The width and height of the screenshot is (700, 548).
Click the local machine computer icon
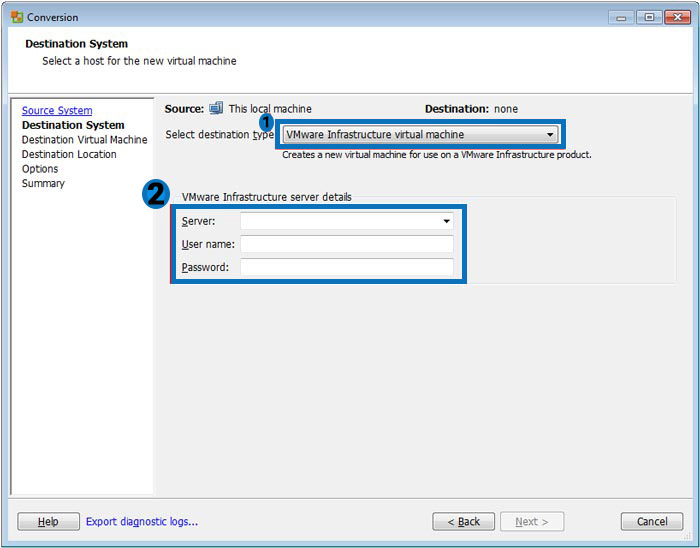pyautogui.click(x=216, y=108)
